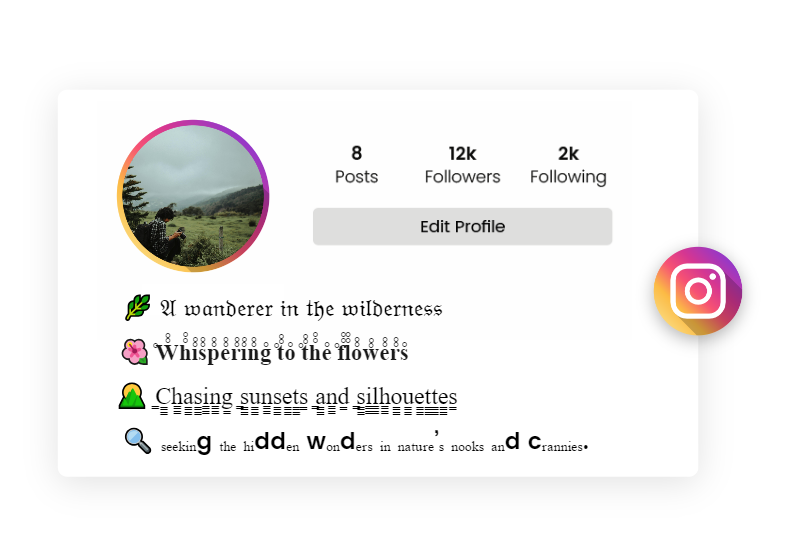Select the "A wanderer in the wilderness" line

tap(301, 309)
